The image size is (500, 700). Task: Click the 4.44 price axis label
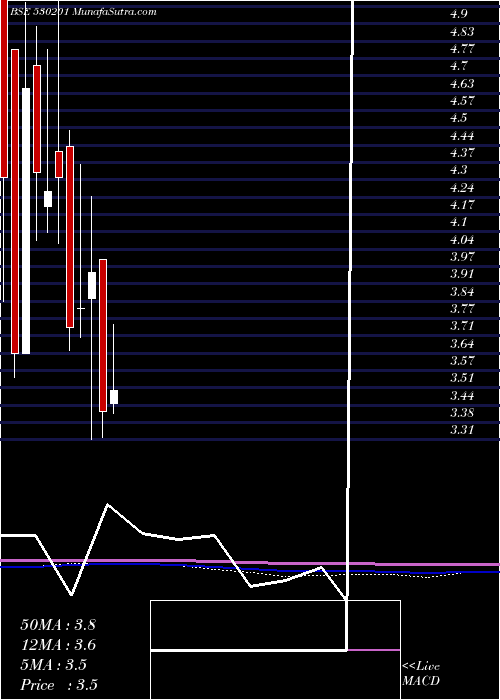tap(462, 135)
